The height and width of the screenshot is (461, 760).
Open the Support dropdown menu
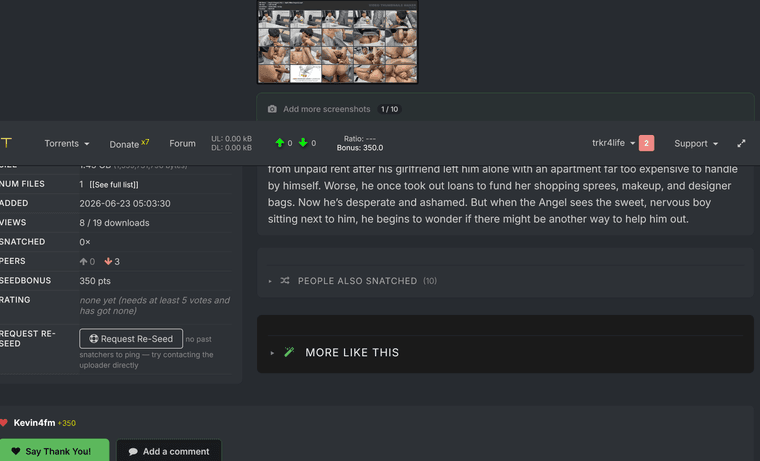coord(696,143)
